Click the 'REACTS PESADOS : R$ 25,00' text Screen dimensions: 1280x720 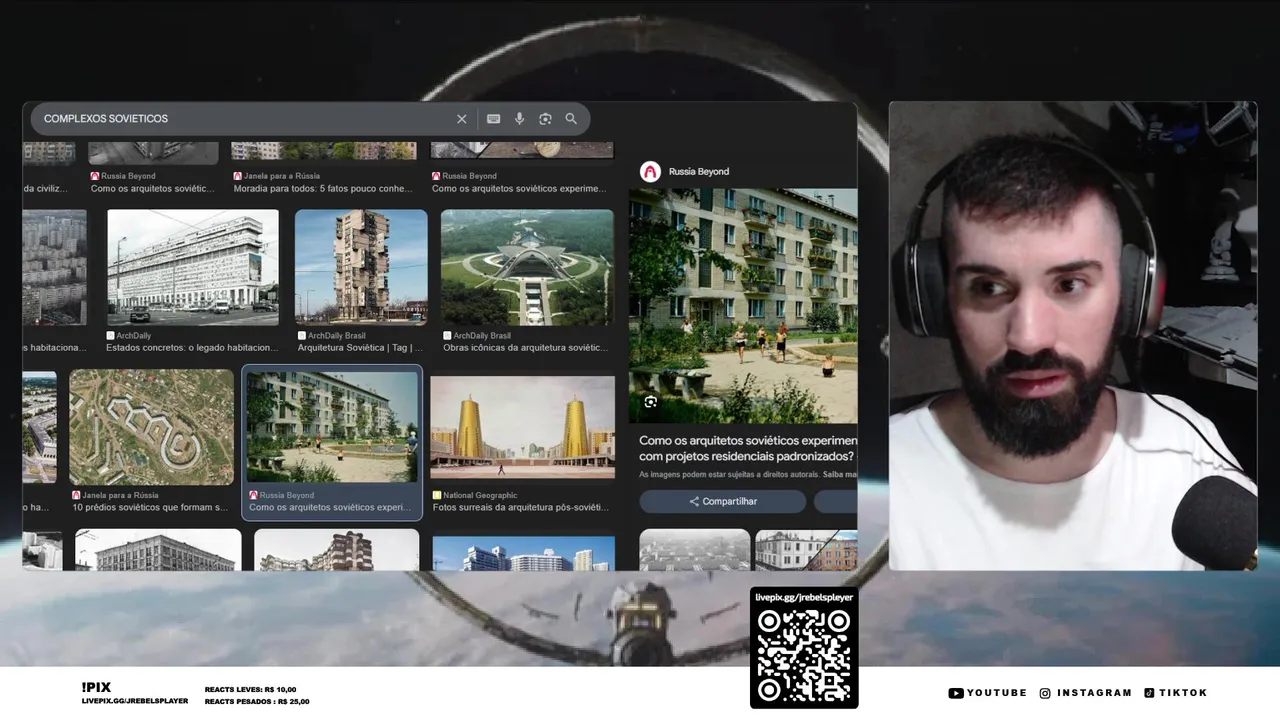pyautogui.click(x=257, y=702)
